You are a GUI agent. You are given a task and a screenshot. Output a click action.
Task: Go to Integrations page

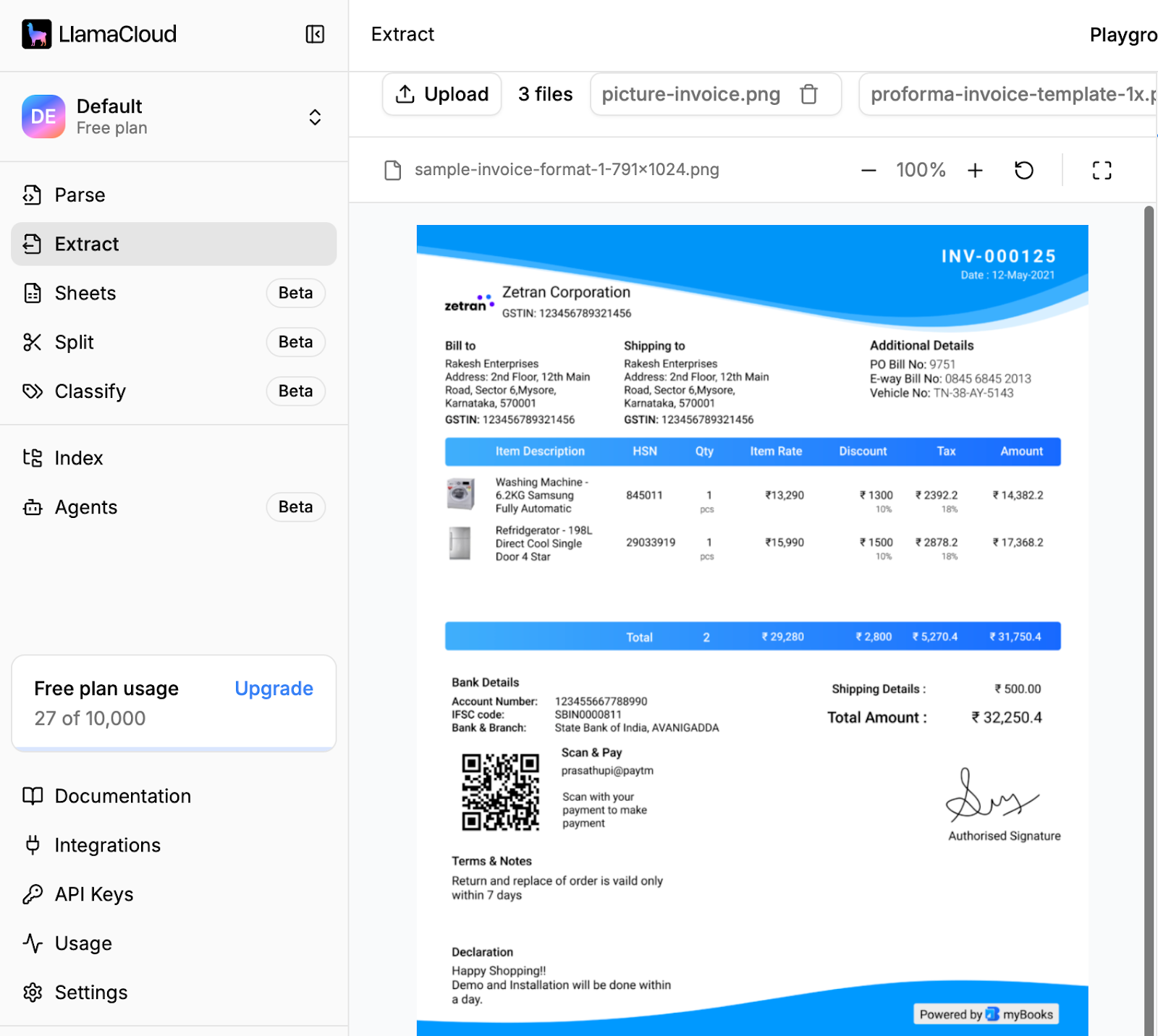coord(174,845)
